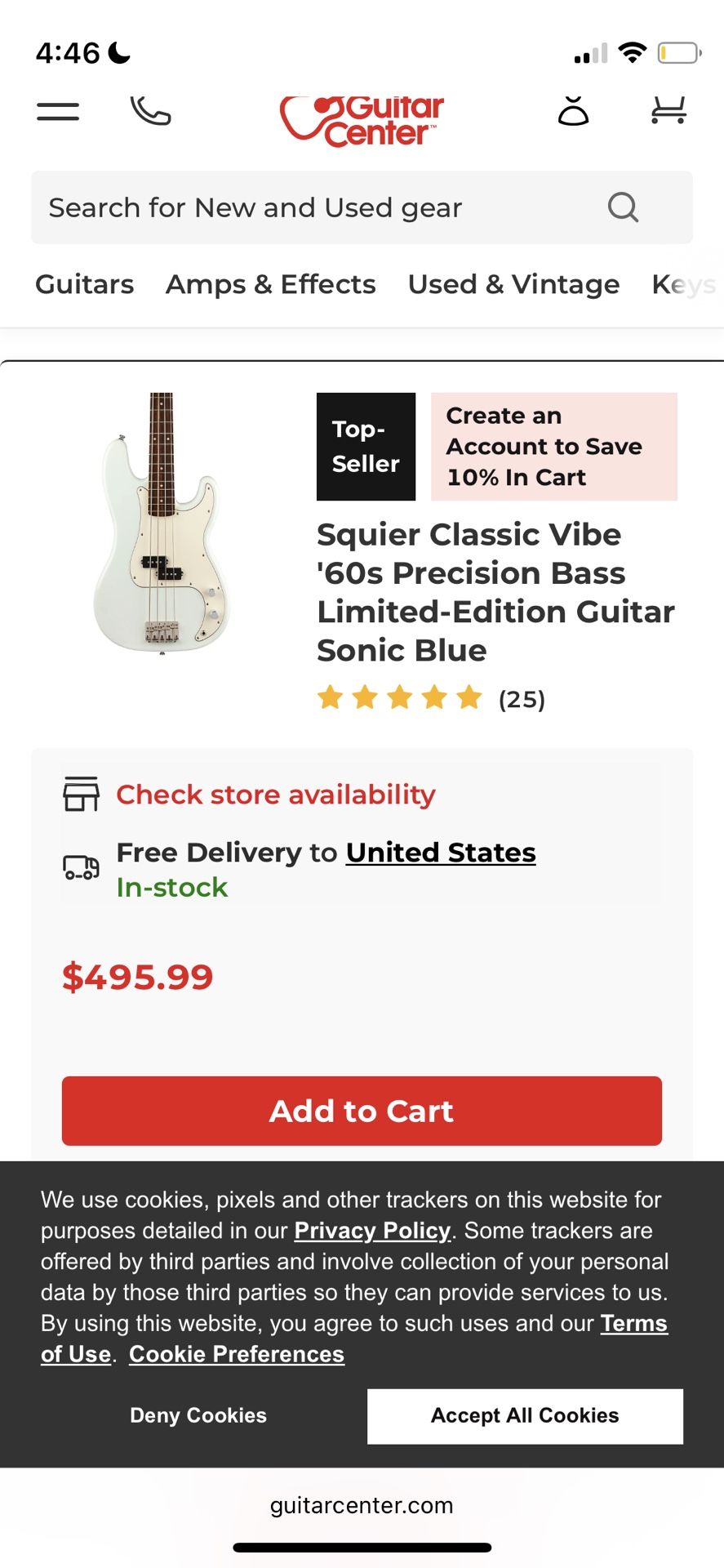Deny cookies in banner
Screen dimensions: 724x1568
point(198,1415)
